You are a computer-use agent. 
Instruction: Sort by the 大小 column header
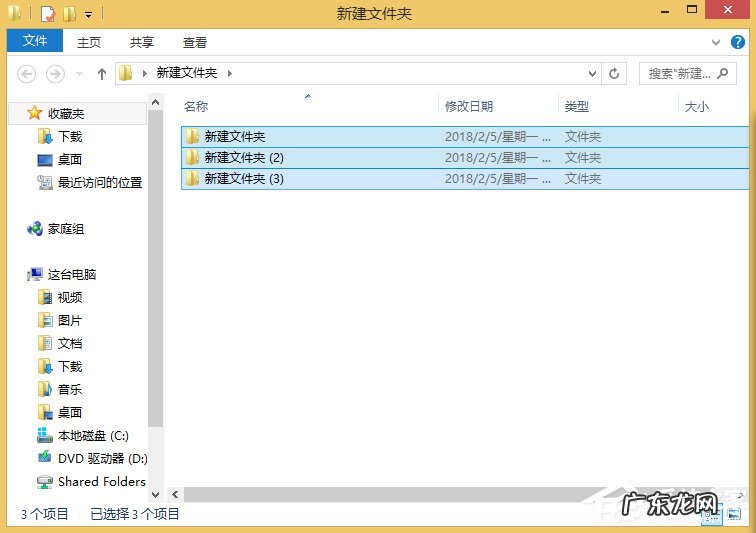(697, 107)
